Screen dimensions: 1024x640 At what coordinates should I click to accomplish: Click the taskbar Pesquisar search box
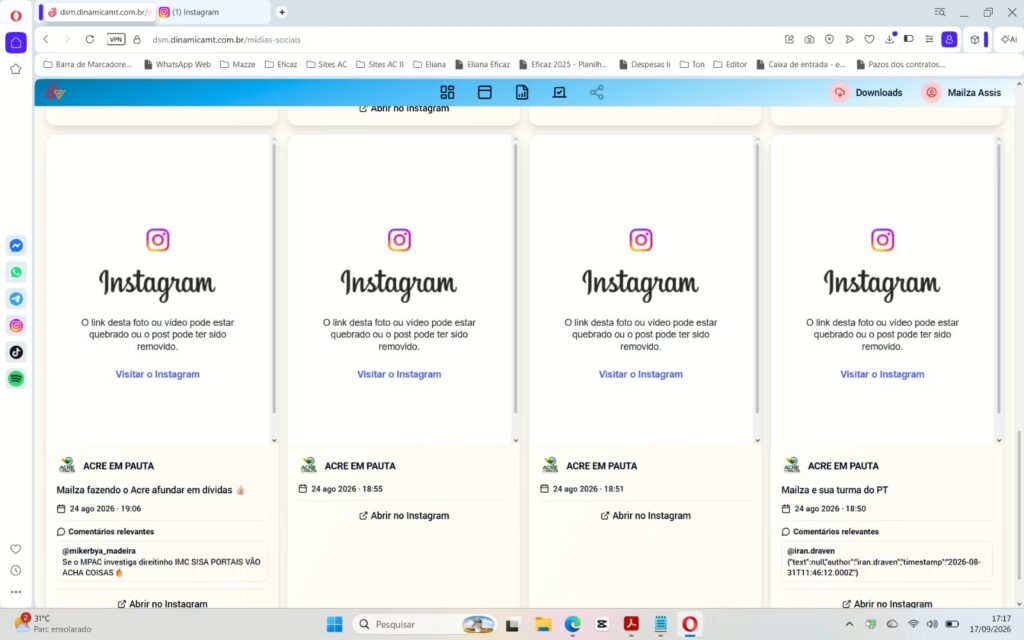click(424, 624)
